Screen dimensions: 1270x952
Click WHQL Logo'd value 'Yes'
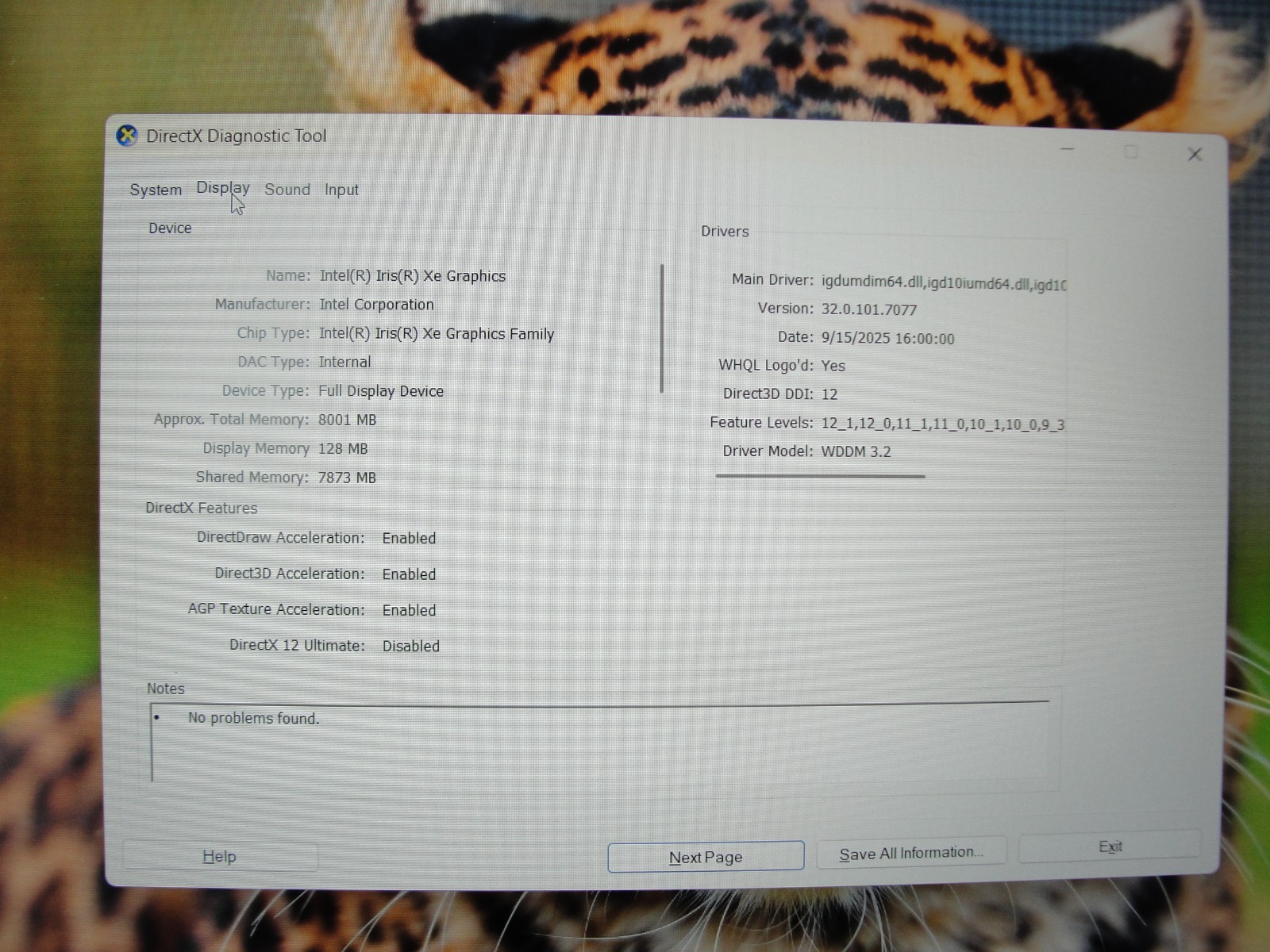pos(833,366)
